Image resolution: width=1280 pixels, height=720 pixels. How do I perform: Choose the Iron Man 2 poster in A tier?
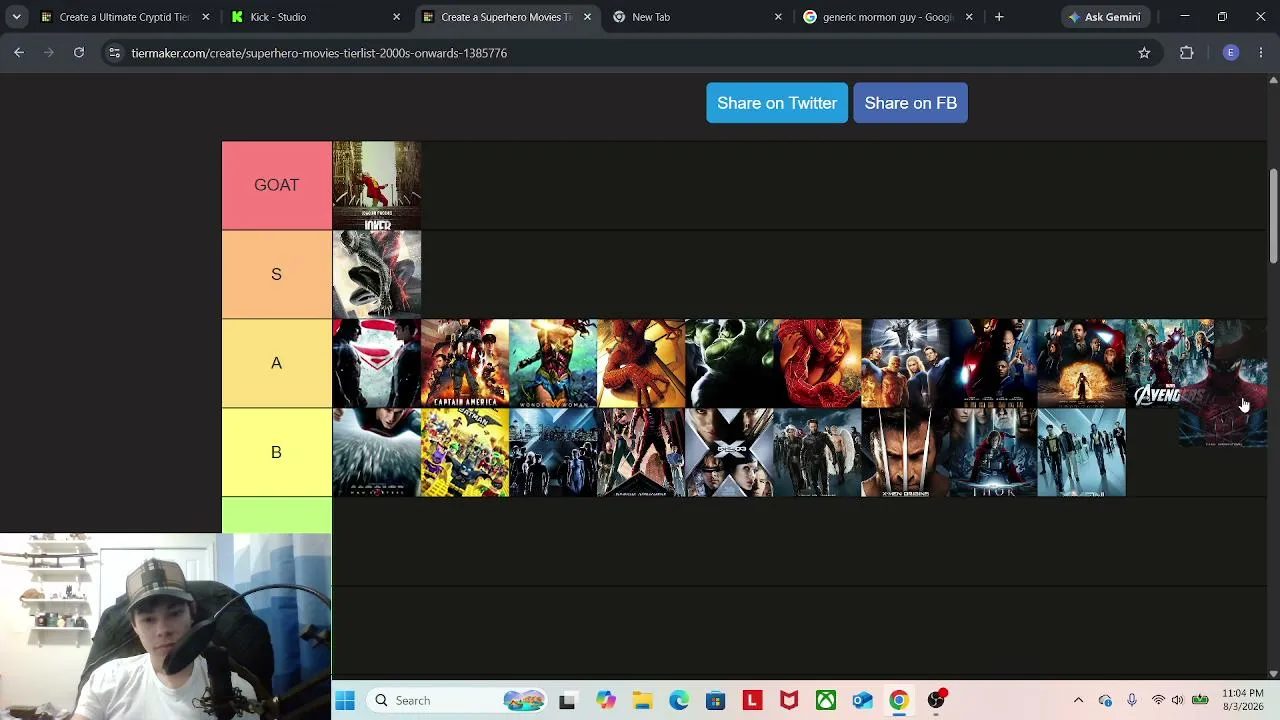[993, 363]
